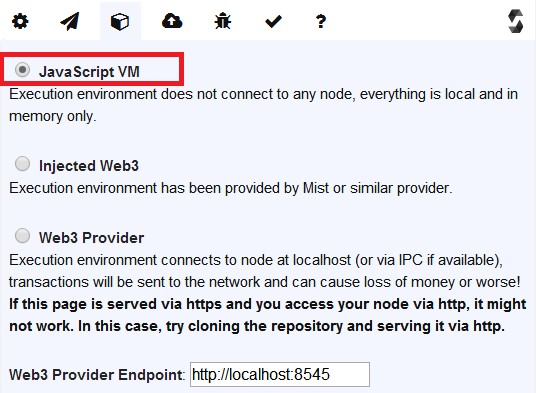Click the 'Web3 Provider' heading label
The image size is (536, 393).
(x=92, y=238)
